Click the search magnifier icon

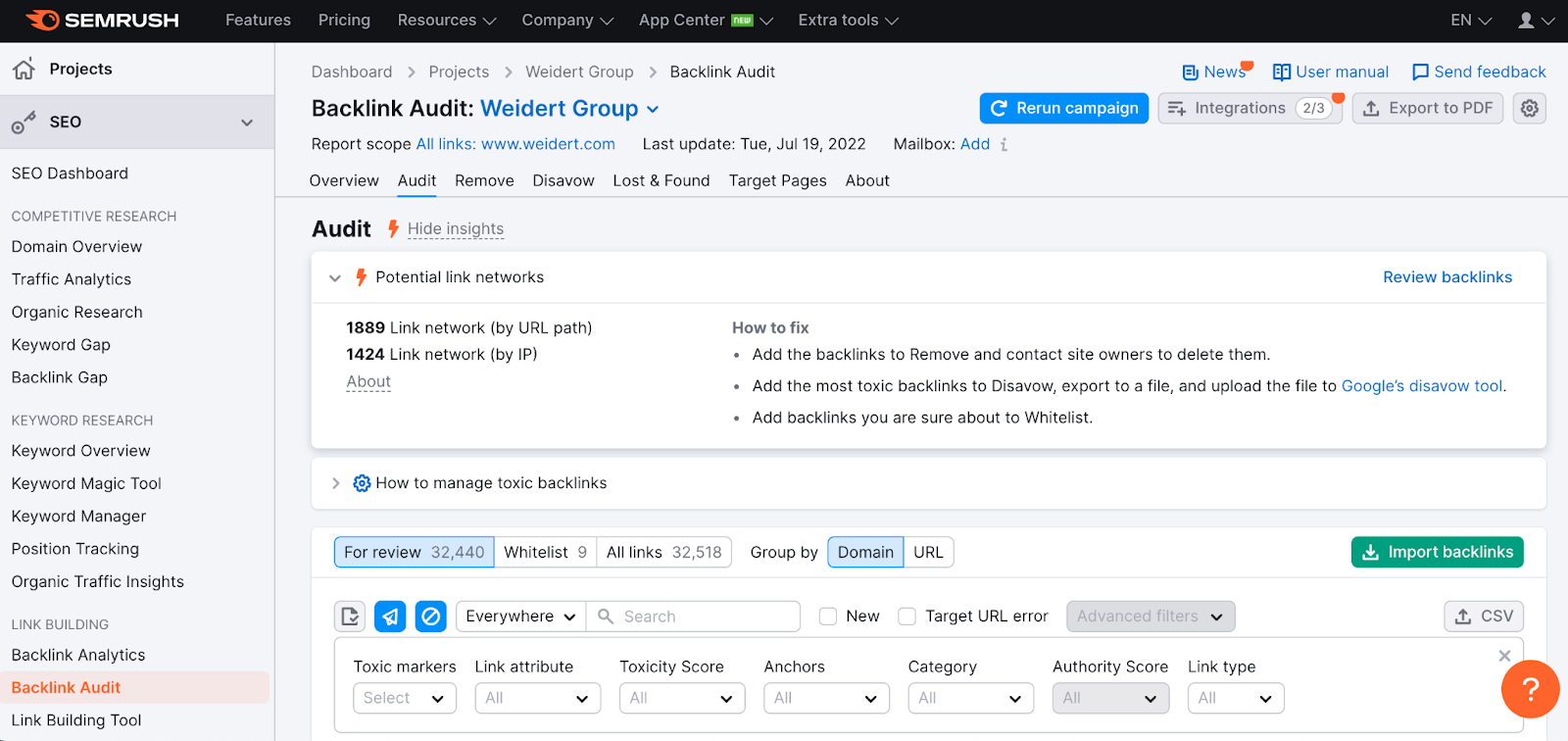pos(606,616)
